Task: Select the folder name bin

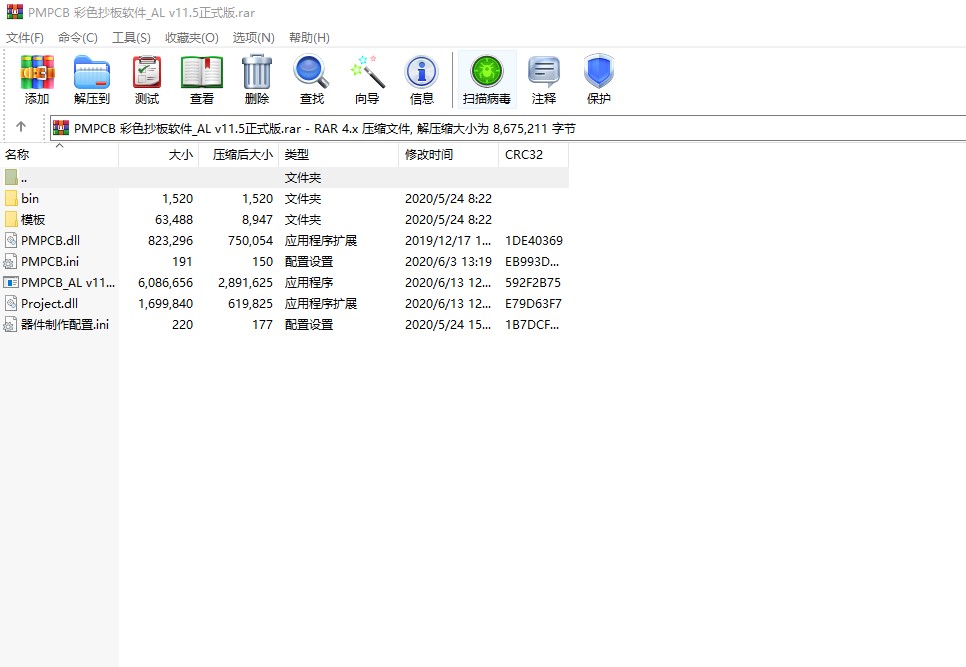Action: tap(30, 198)
